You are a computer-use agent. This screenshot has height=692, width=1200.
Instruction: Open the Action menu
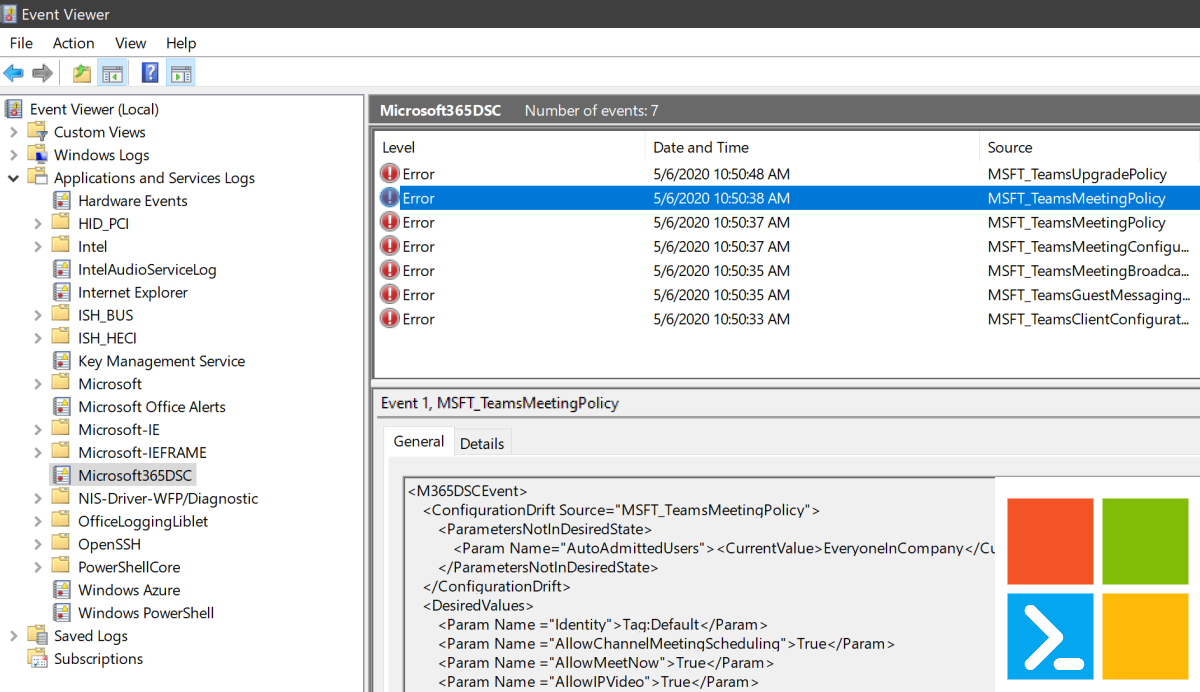point(74,43)
